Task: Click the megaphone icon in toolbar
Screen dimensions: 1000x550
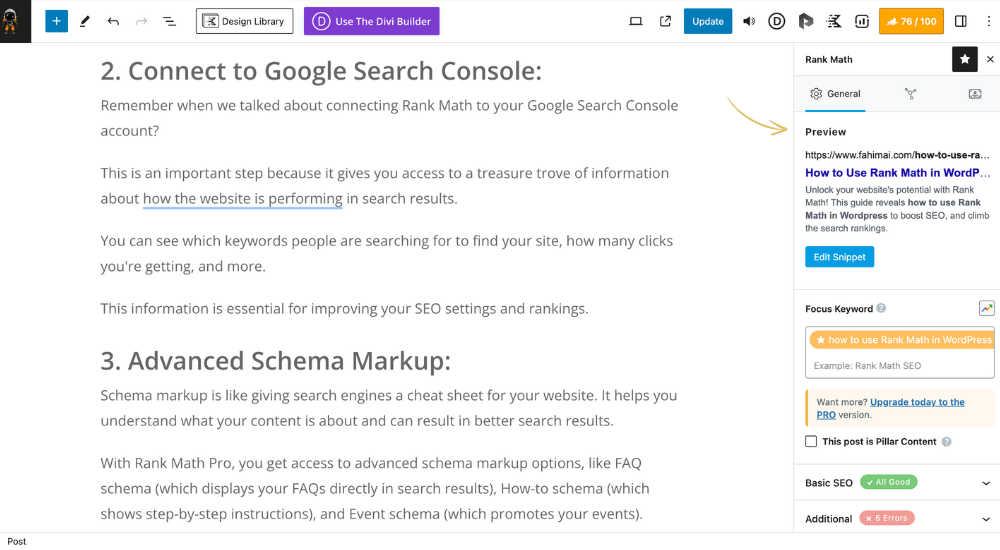Action: coord(749,21)
